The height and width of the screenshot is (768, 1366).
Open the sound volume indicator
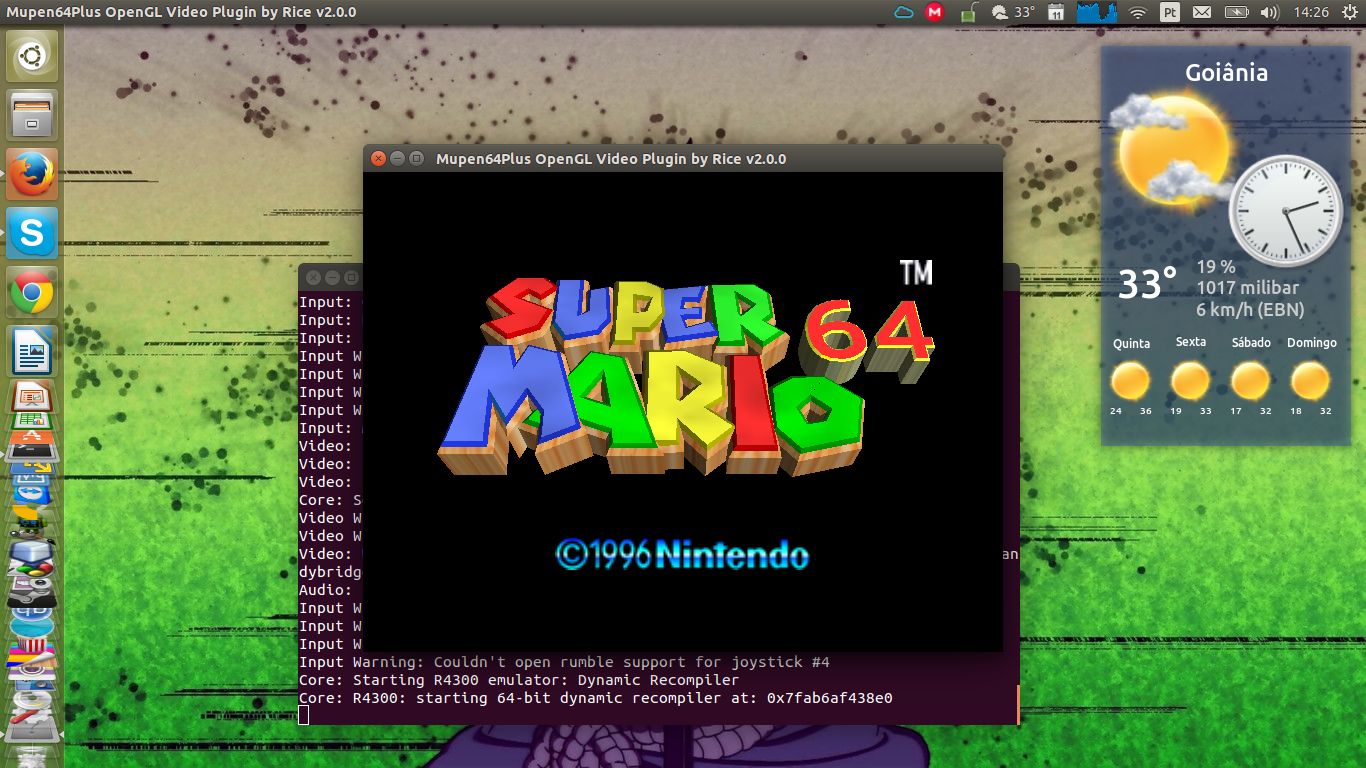[x=1269, y=12]
